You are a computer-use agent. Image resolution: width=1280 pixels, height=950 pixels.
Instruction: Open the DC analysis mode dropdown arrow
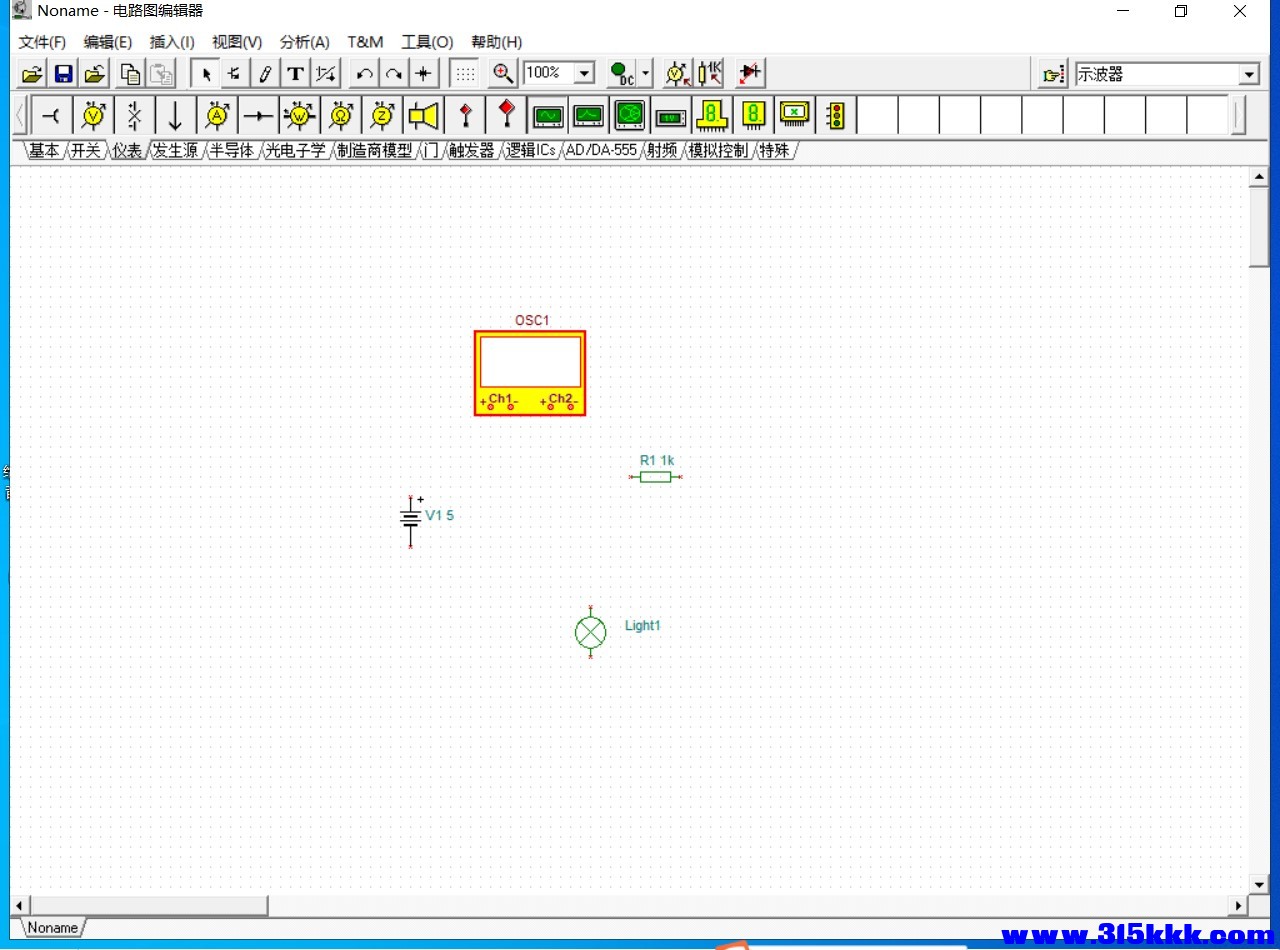tap(646, 74)
